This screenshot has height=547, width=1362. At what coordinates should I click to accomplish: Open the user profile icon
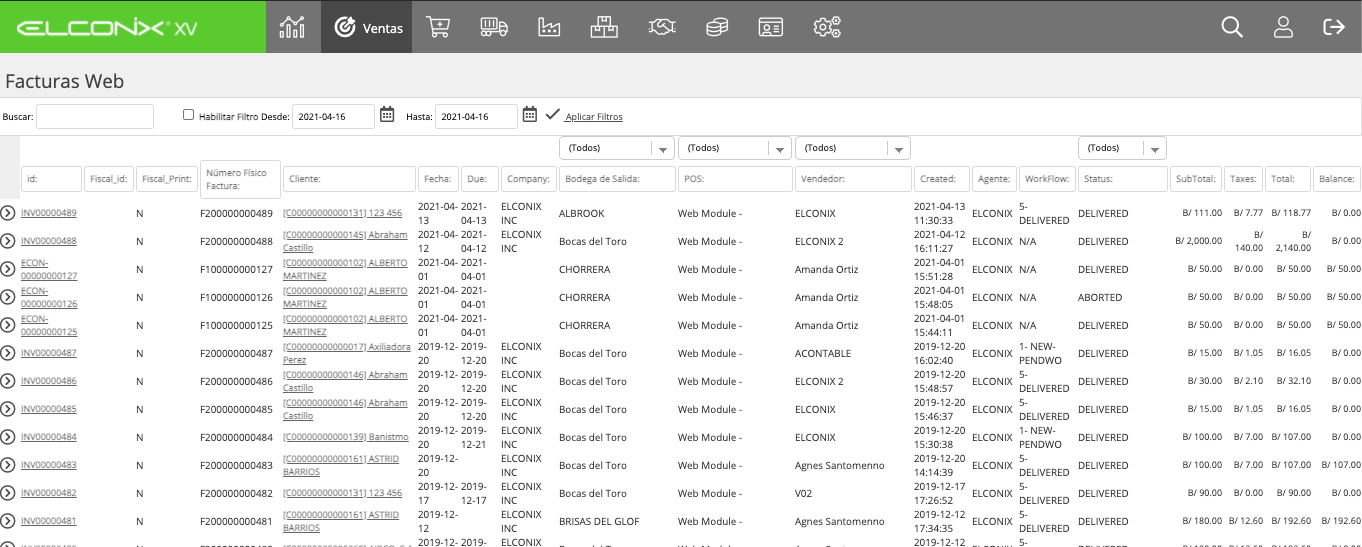1283,27
